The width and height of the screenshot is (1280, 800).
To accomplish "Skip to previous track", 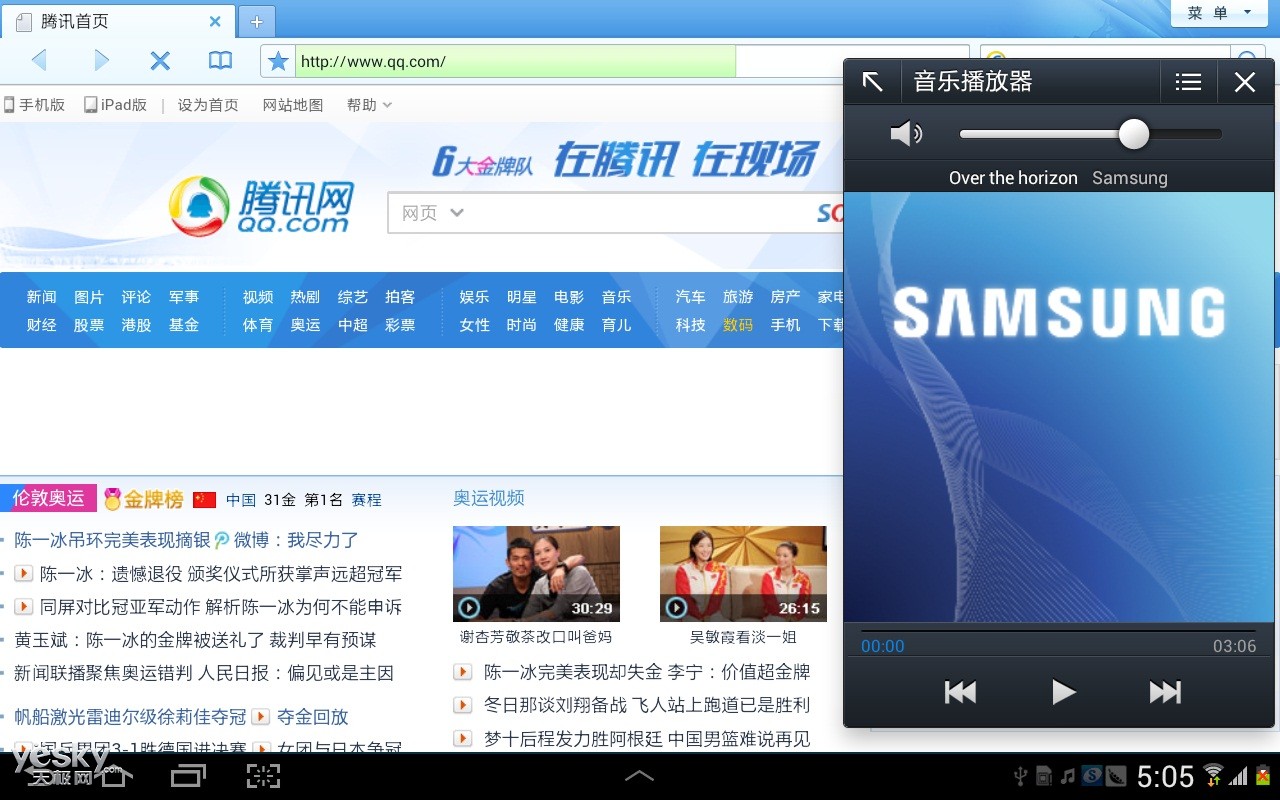I will click(960, 691).
